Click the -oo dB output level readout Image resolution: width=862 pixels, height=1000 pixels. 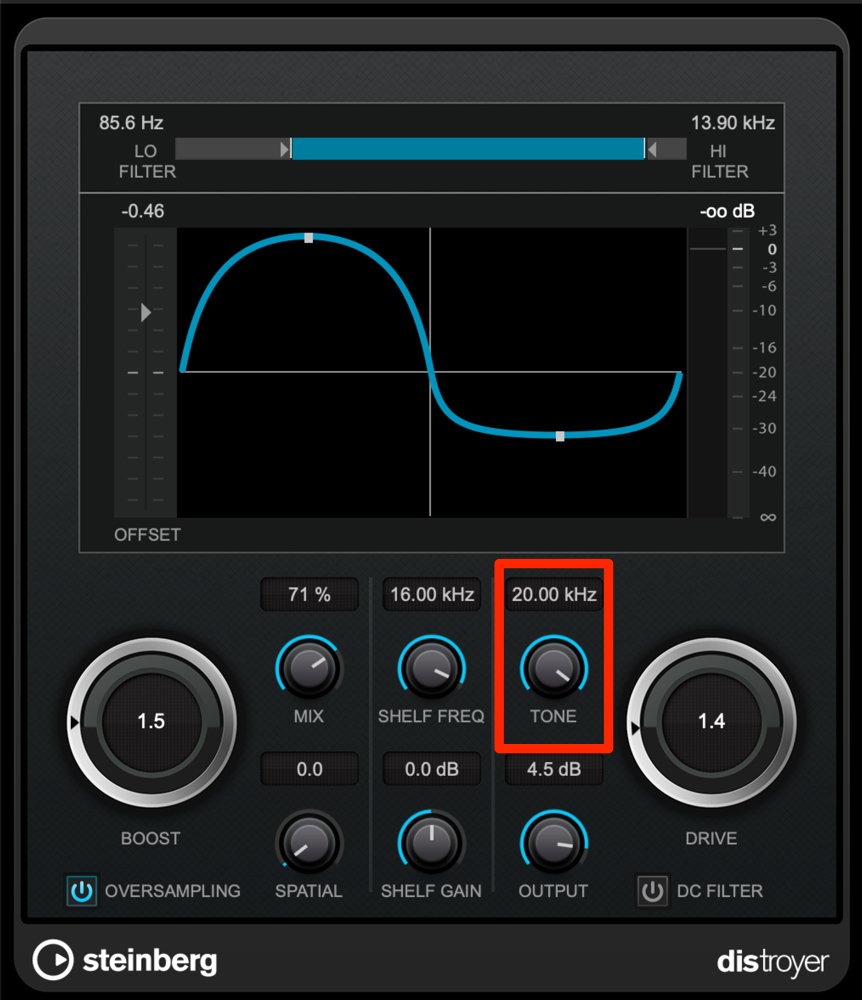point(727,211)
